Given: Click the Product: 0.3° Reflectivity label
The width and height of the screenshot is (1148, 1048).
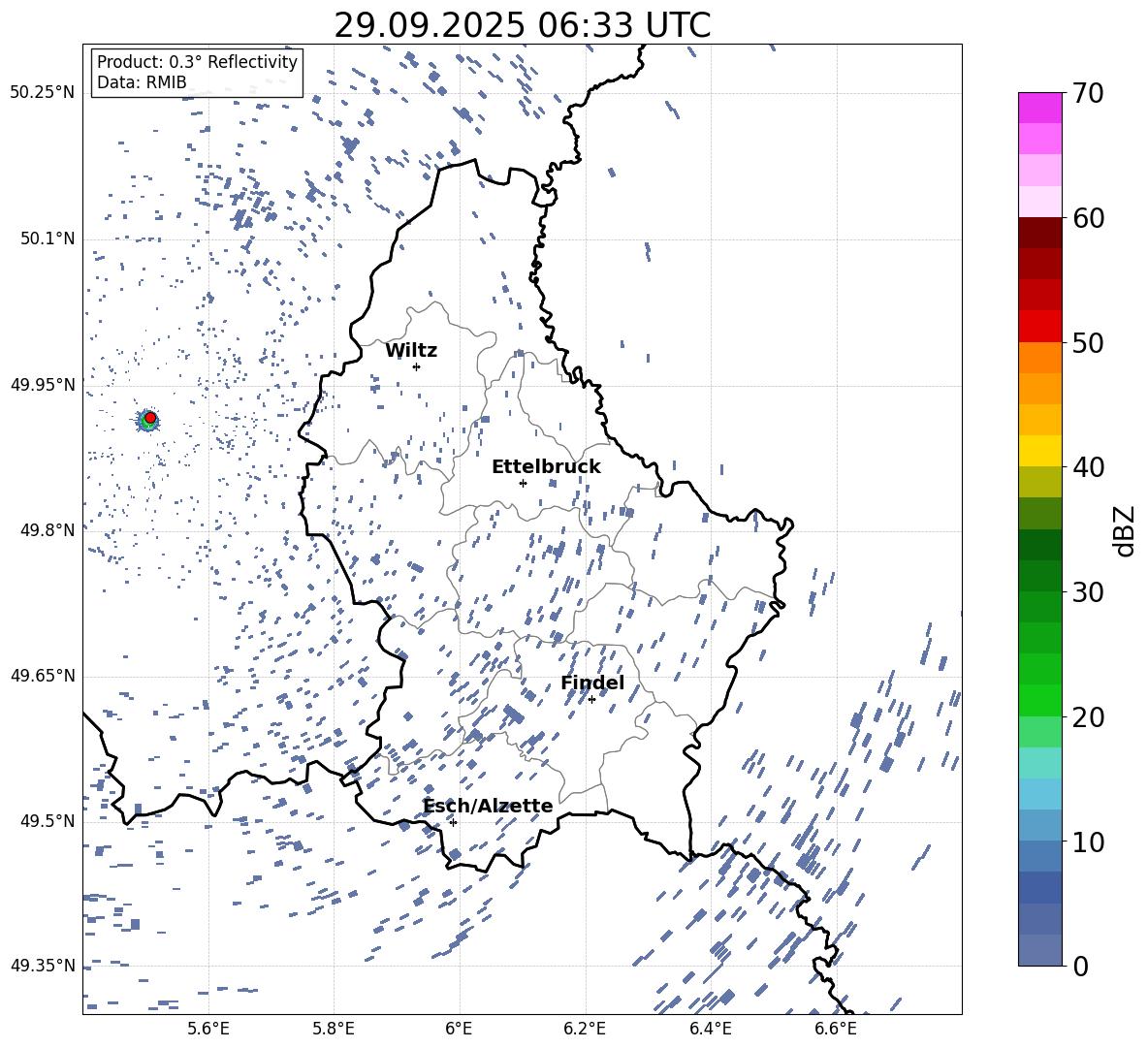Looking at the screenshot, I should point(197,61).
